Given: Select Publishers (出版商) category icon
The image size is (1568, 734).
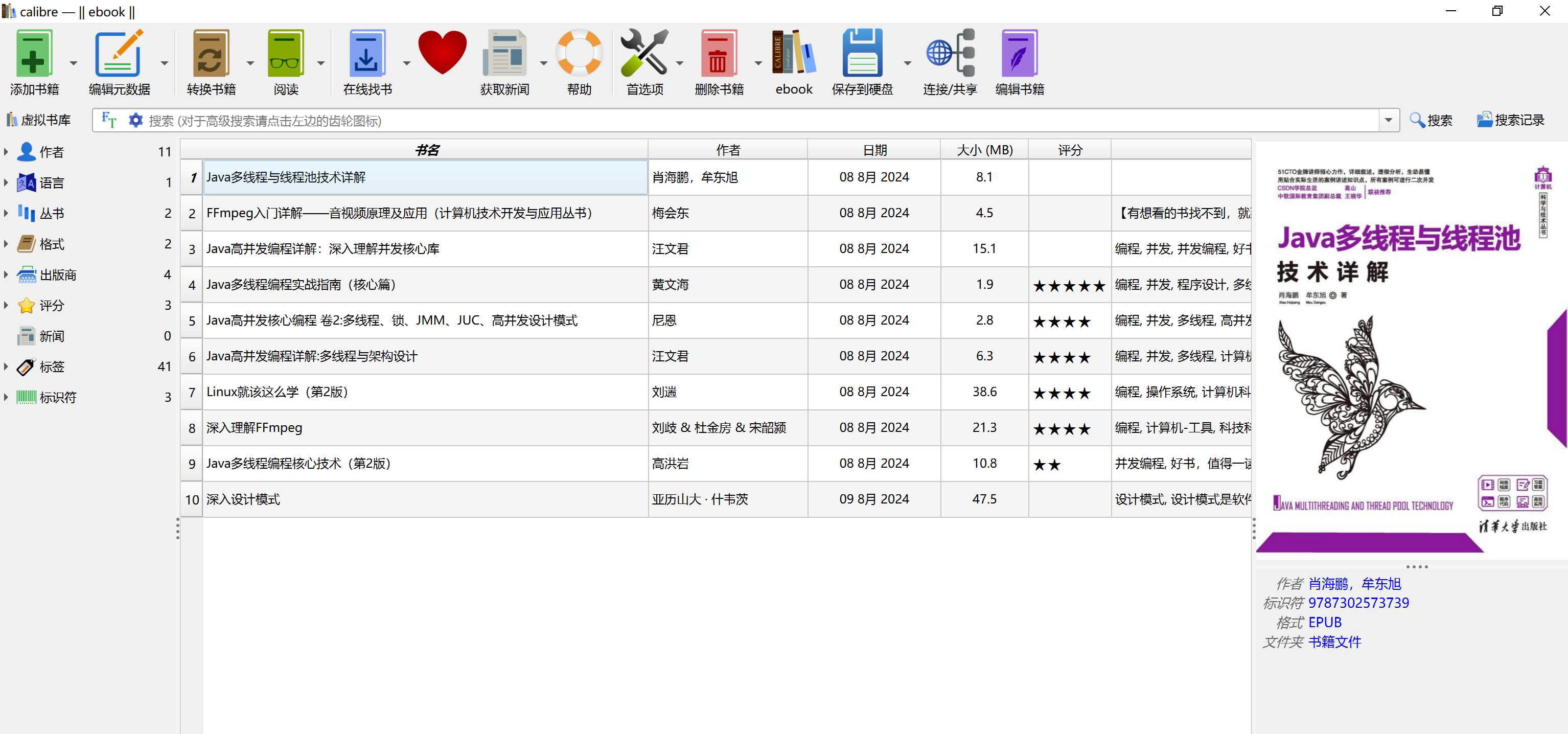Looking at the screenshot, I should click(26, 274).
